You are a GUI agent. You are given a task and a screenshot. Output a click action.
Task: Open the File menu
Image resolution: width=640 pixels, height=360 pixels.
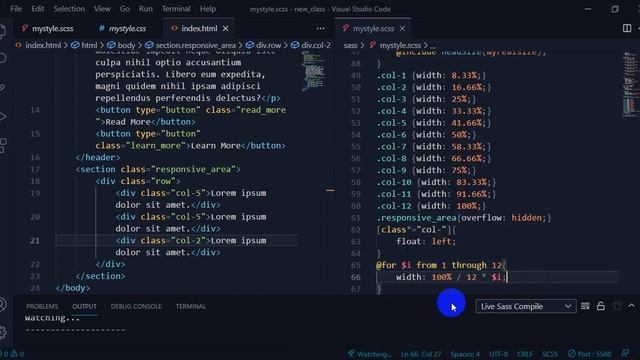pyautogui.click(x=16, y=9)
